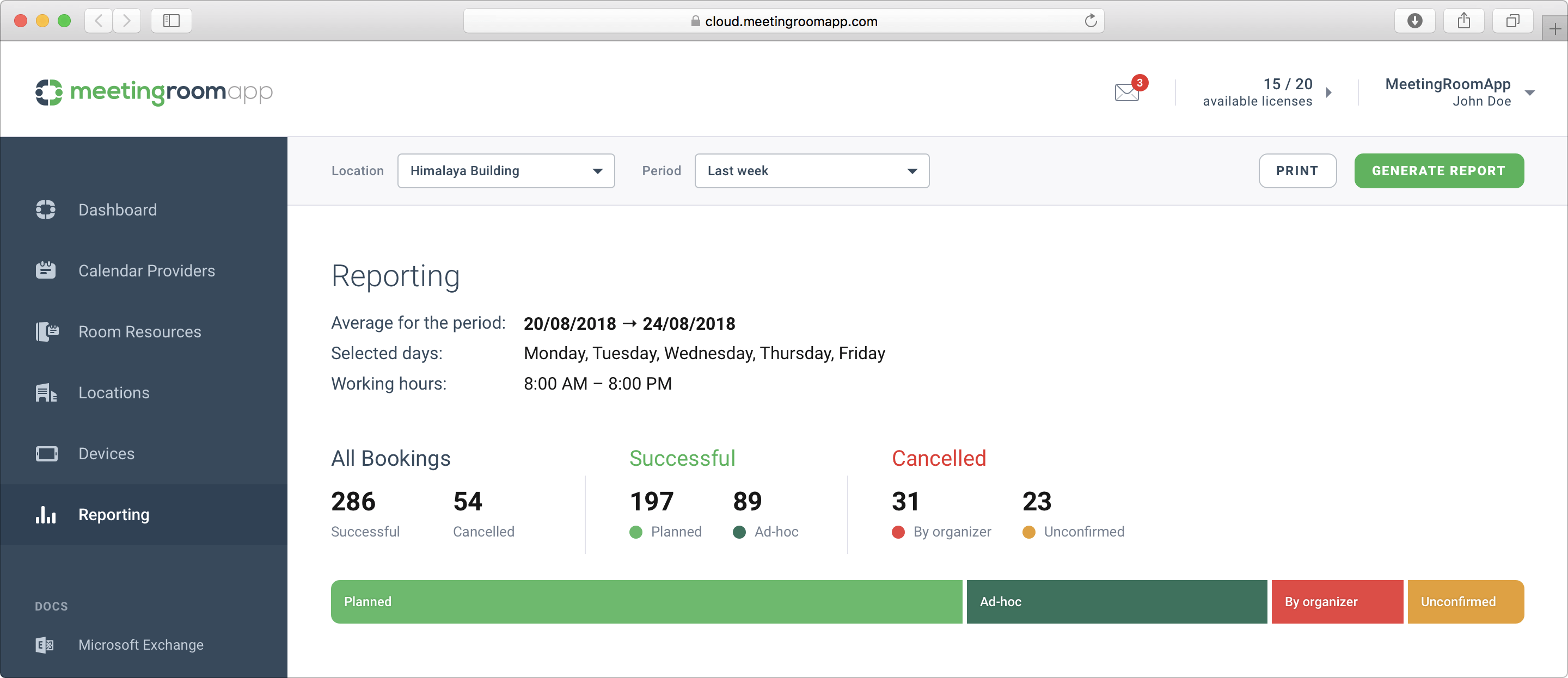Image resolution: width=1568 pixels, height=678 pixels.
Task: Click working hours 8:00 AM – 8:00 PM
Action: point(598,384)
